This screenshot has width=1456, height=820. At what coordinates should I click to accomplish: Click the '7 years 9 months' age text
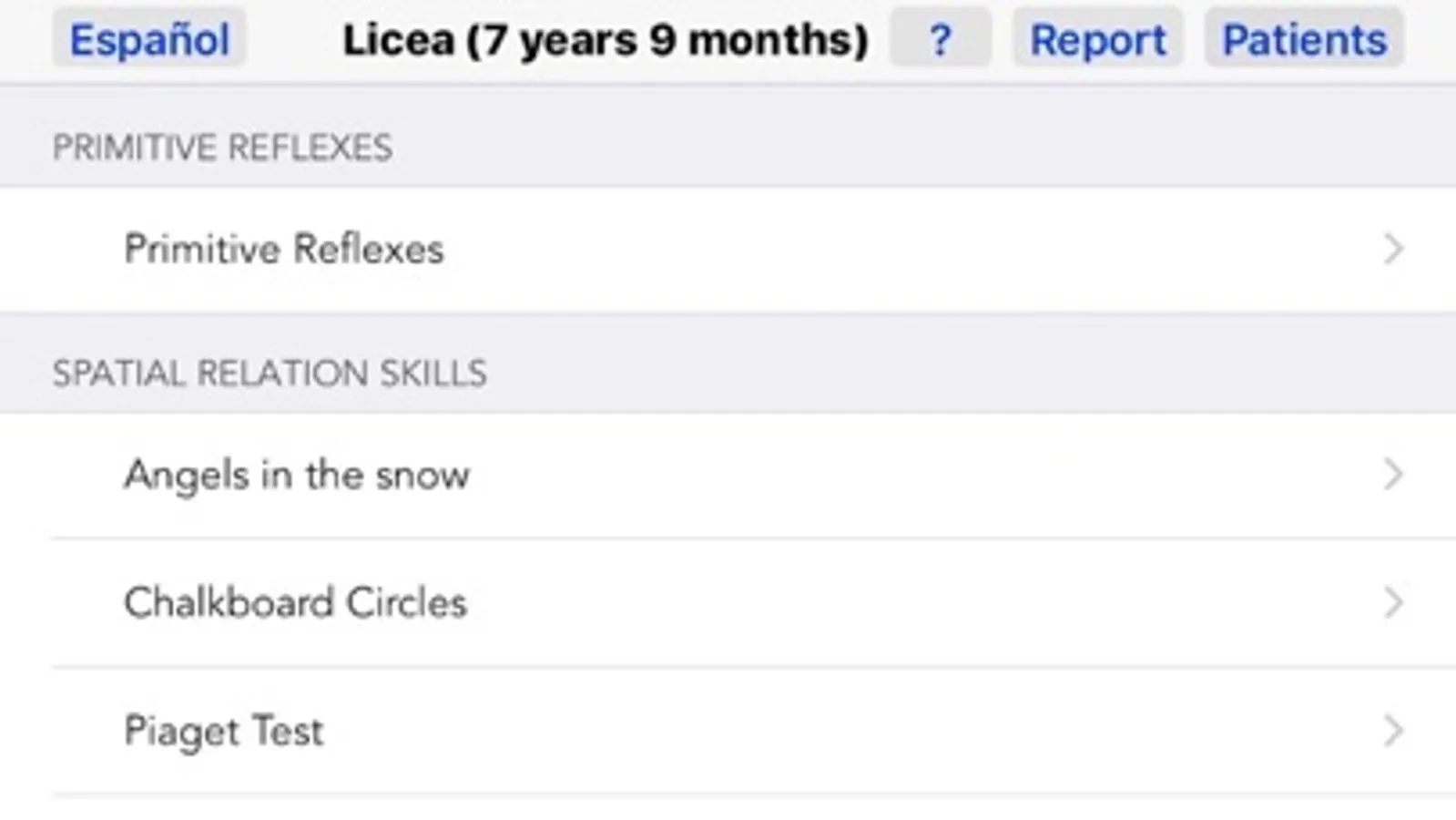667,39
